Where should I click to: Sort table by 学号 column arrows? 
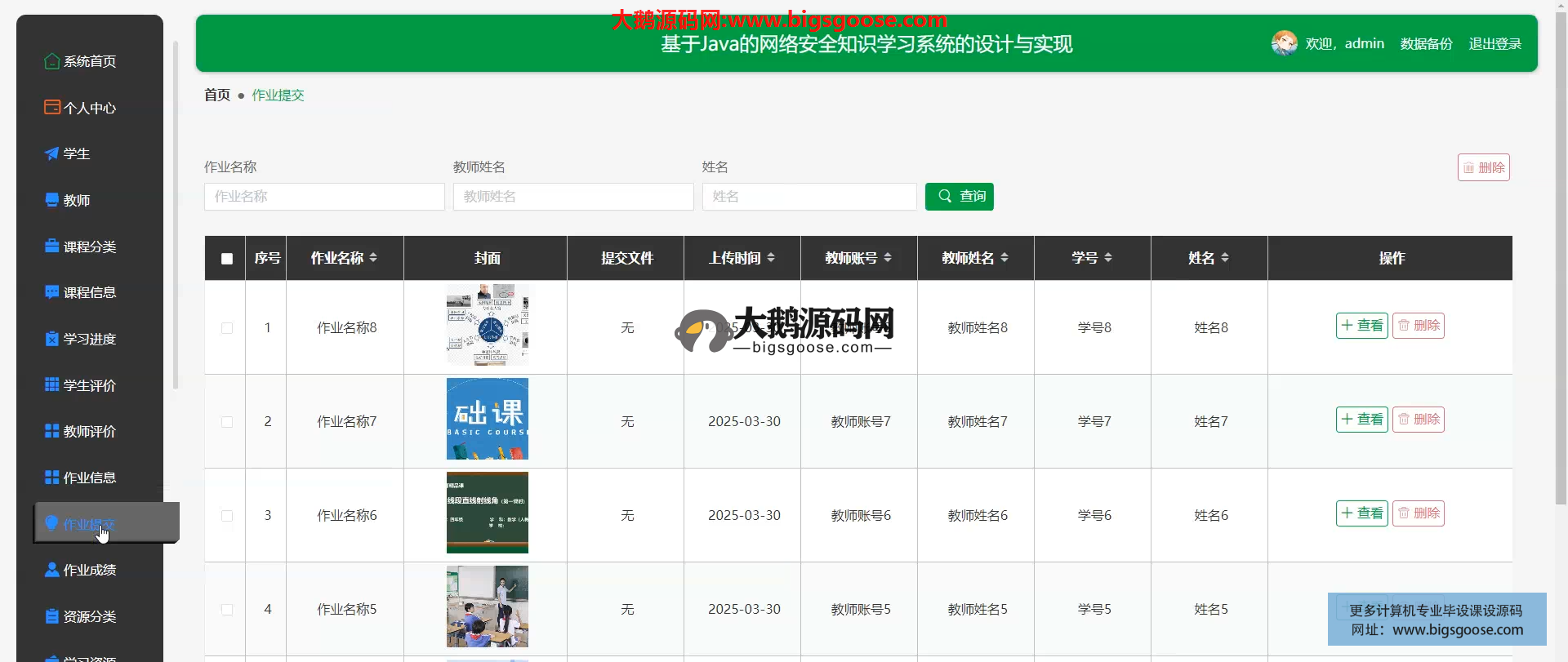tap(1108, 258)
